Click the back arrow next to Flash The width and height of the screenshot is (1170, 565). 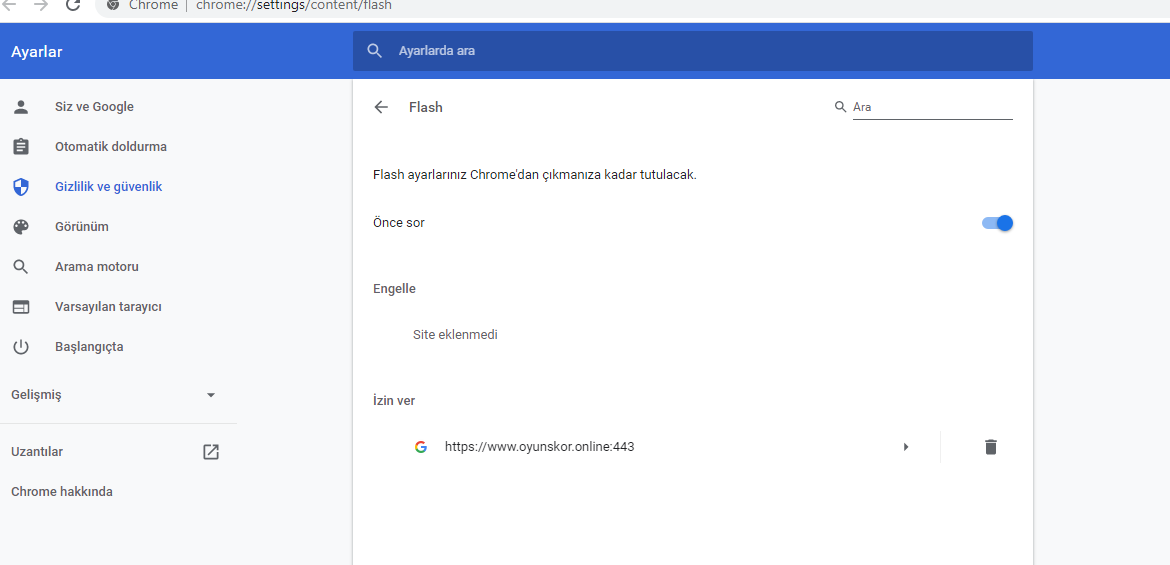click(381, 107)
